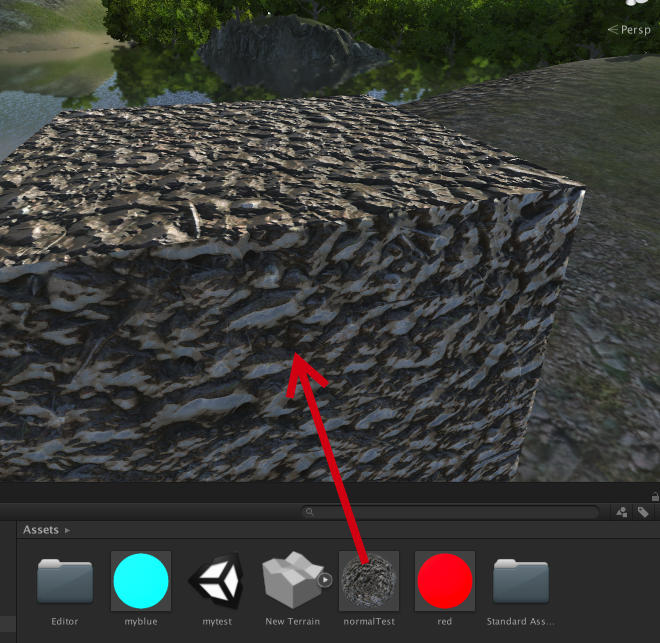Select the normalTest material thumbnail
Viewport: 660px width, 643px height.
pos(369,581)
